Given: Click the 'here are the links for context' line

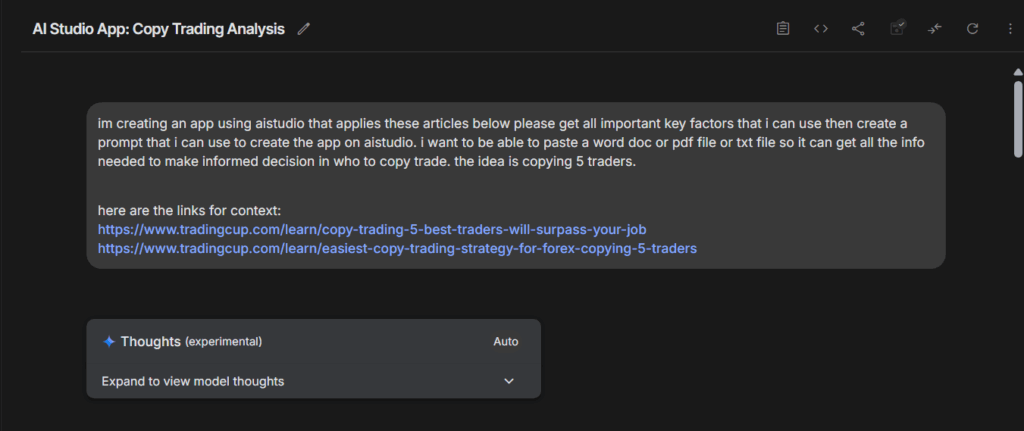Looking at the screenshot, I should [189, 210].
